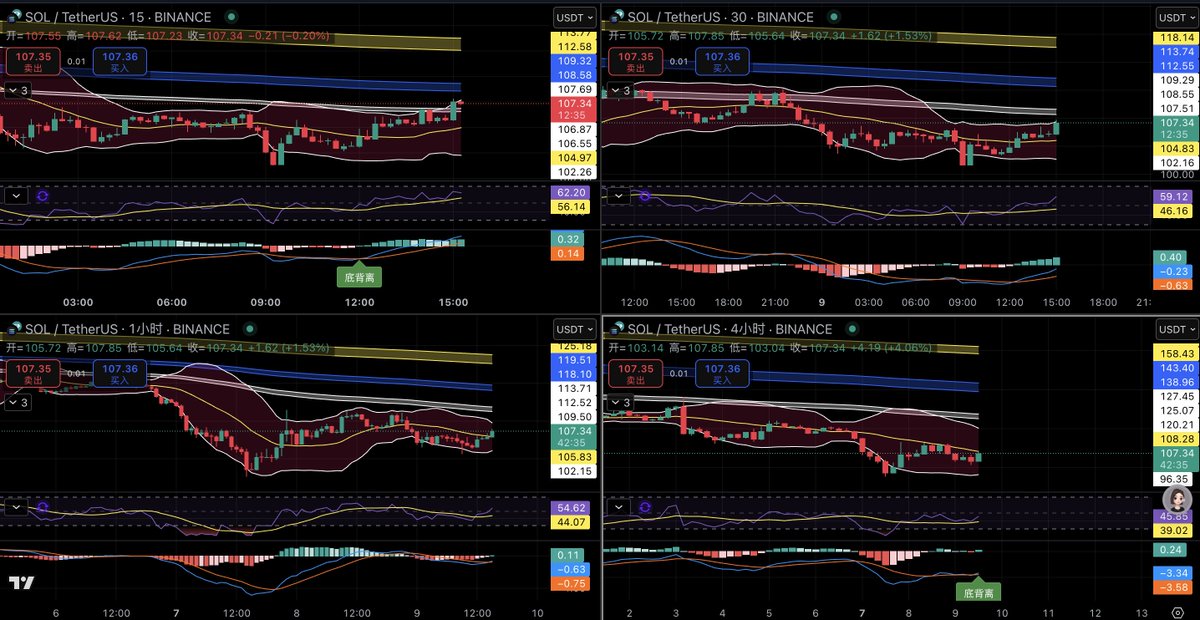Click 107.36 买入 buy button on 15-minute chart
1200x620 pixels.
(x=119, y=61)
